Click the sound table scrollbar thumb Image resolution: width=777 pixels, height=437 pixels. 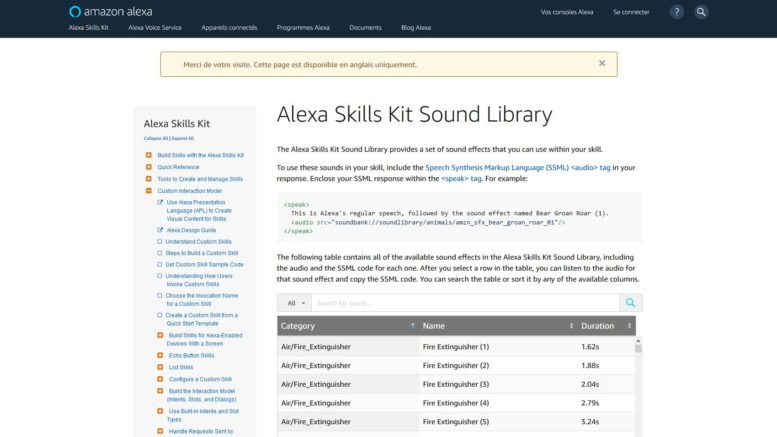click(x=638, y=349)
